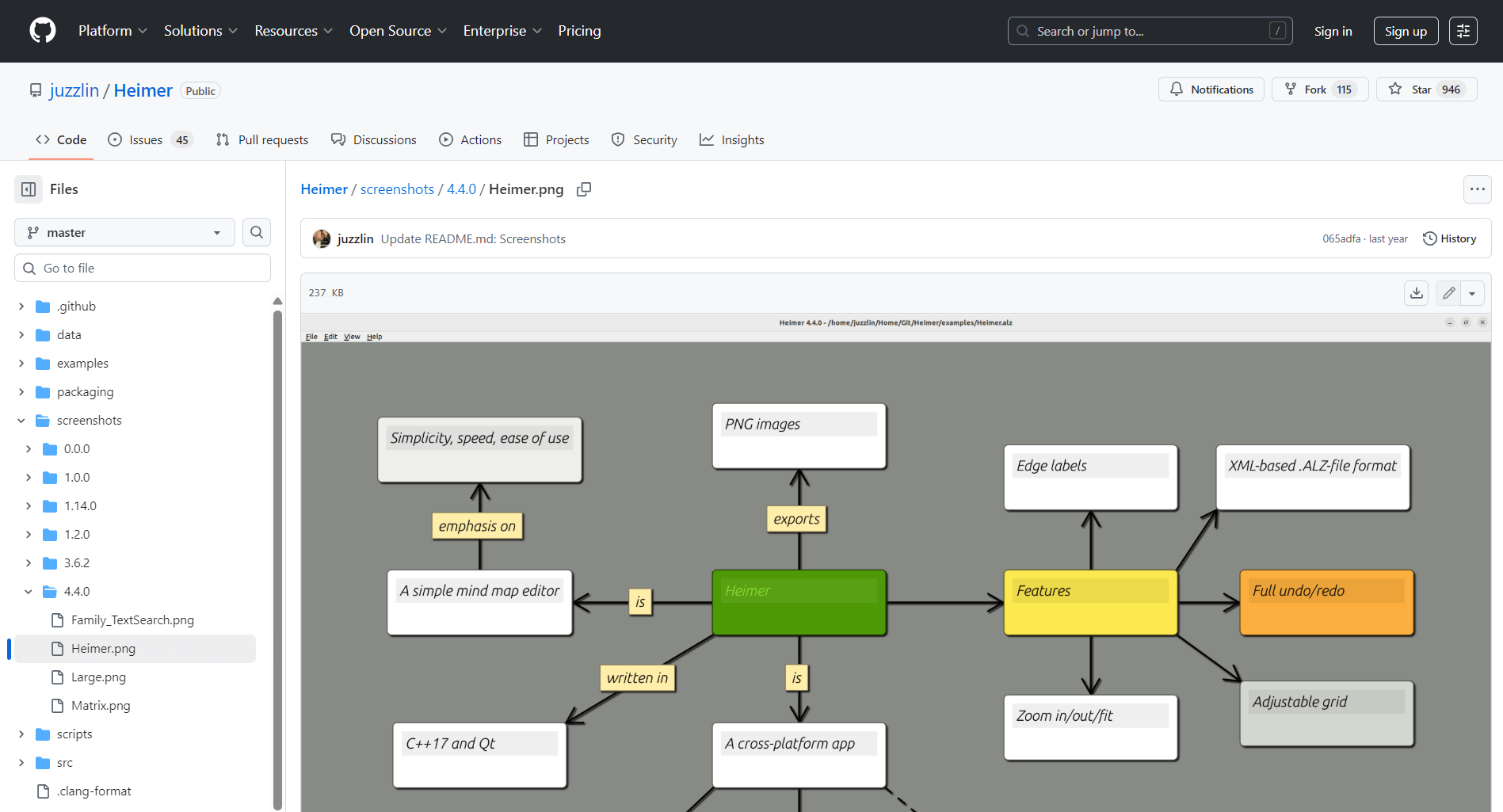
Task: Click the GitHub logo icon
Action: 43,31
